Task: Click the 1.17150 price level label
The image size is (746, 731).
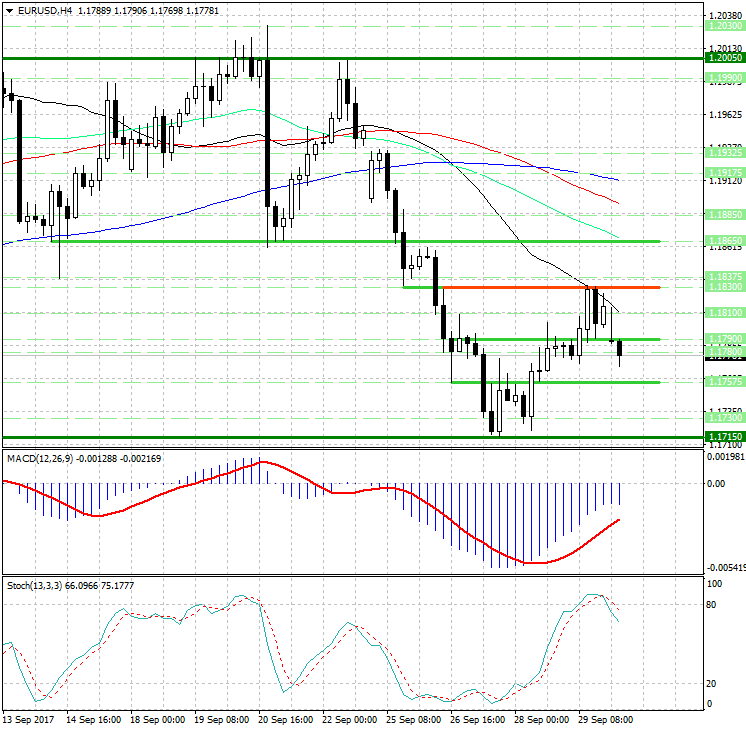Action: pos(725,436)
